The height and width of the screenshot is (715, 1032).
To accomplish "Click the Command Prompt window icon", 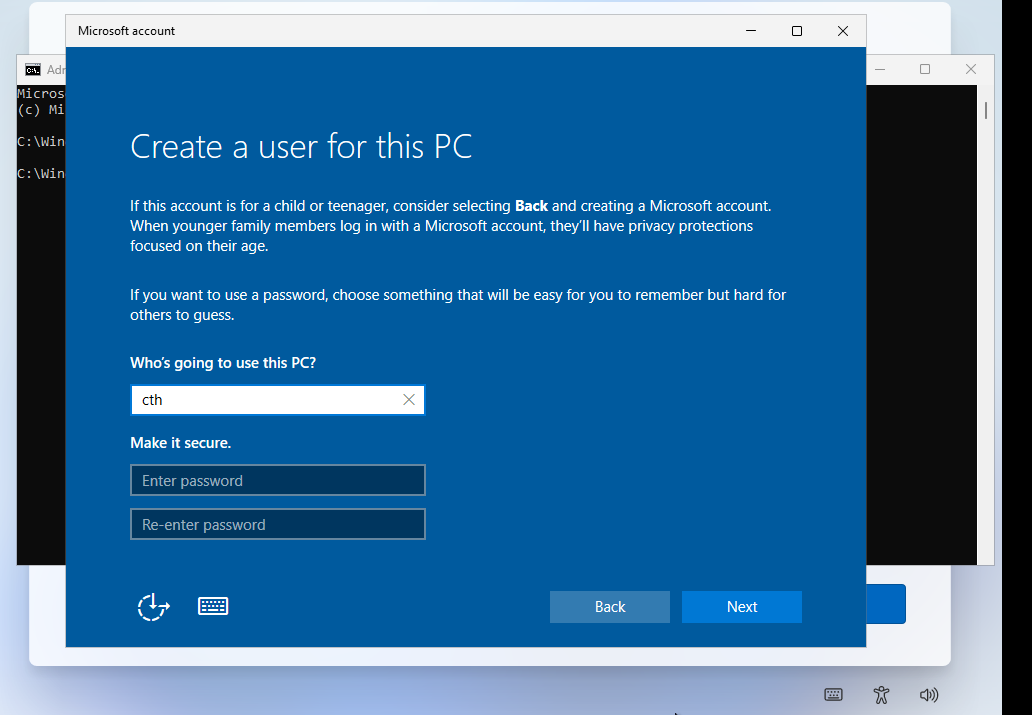I will pyautogui.click(x=33, y=70).
